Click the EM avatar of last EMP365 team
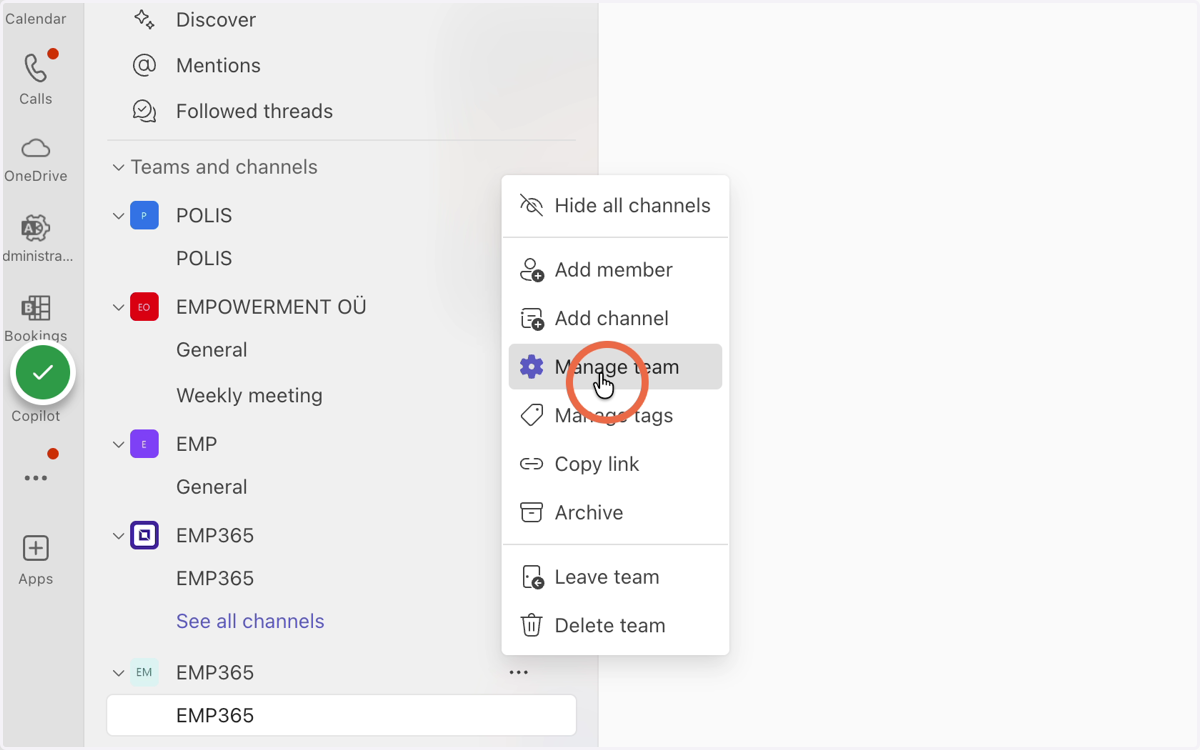This screenshot has height=750, width=1200. [x=144, y=673]
